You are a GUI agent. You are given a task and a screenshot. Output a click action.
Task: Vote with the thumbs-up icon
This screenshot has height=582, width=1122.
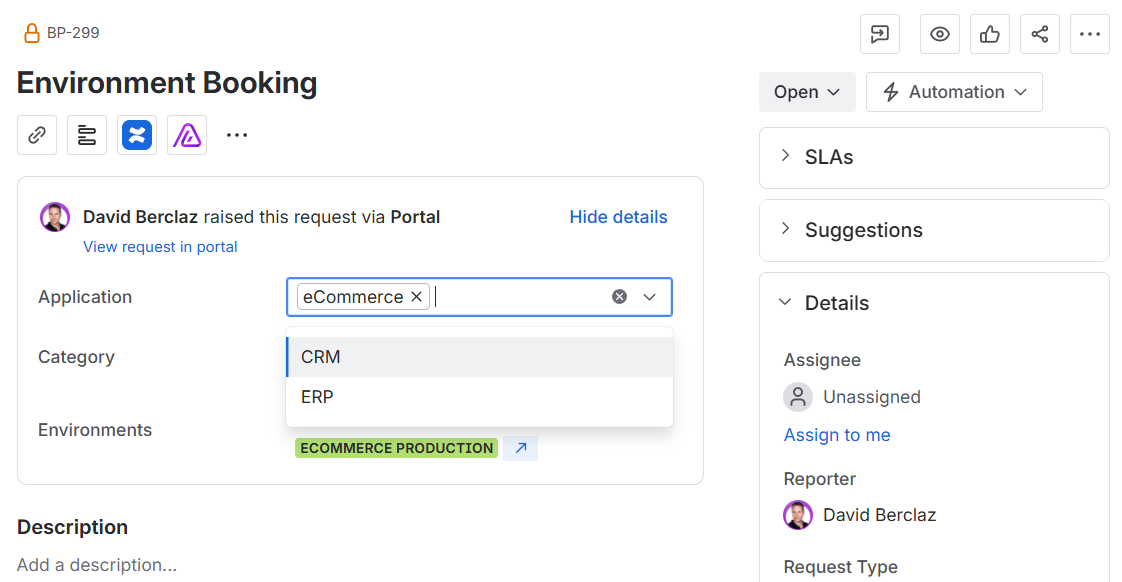[x=990, y=34]
